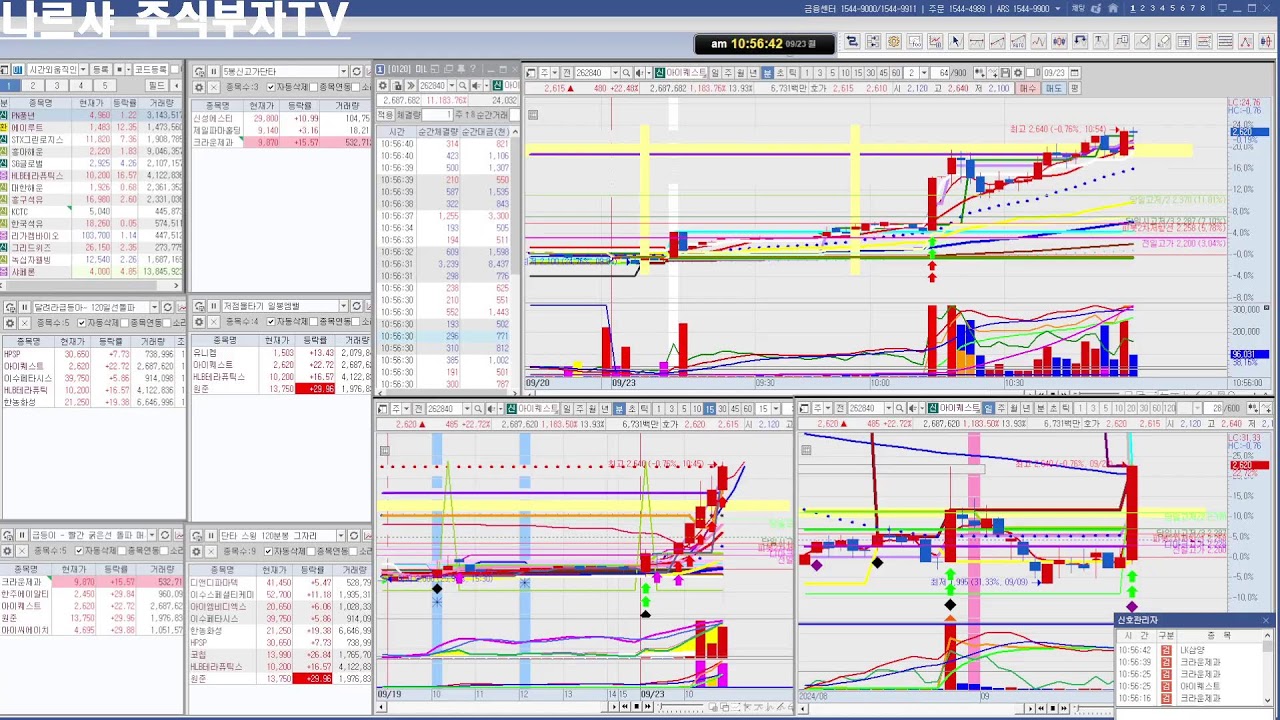Click the settings gear in the top chart toolbar
This screenshot has height=720, width=1280.
[x=1018, y=73]
